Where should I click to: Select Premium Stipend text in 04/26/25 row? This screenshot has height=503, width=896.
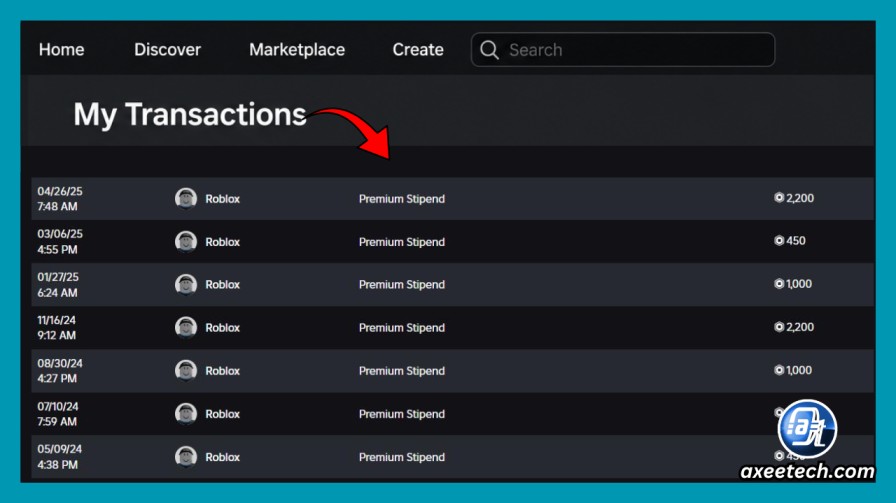pos(402,199)
